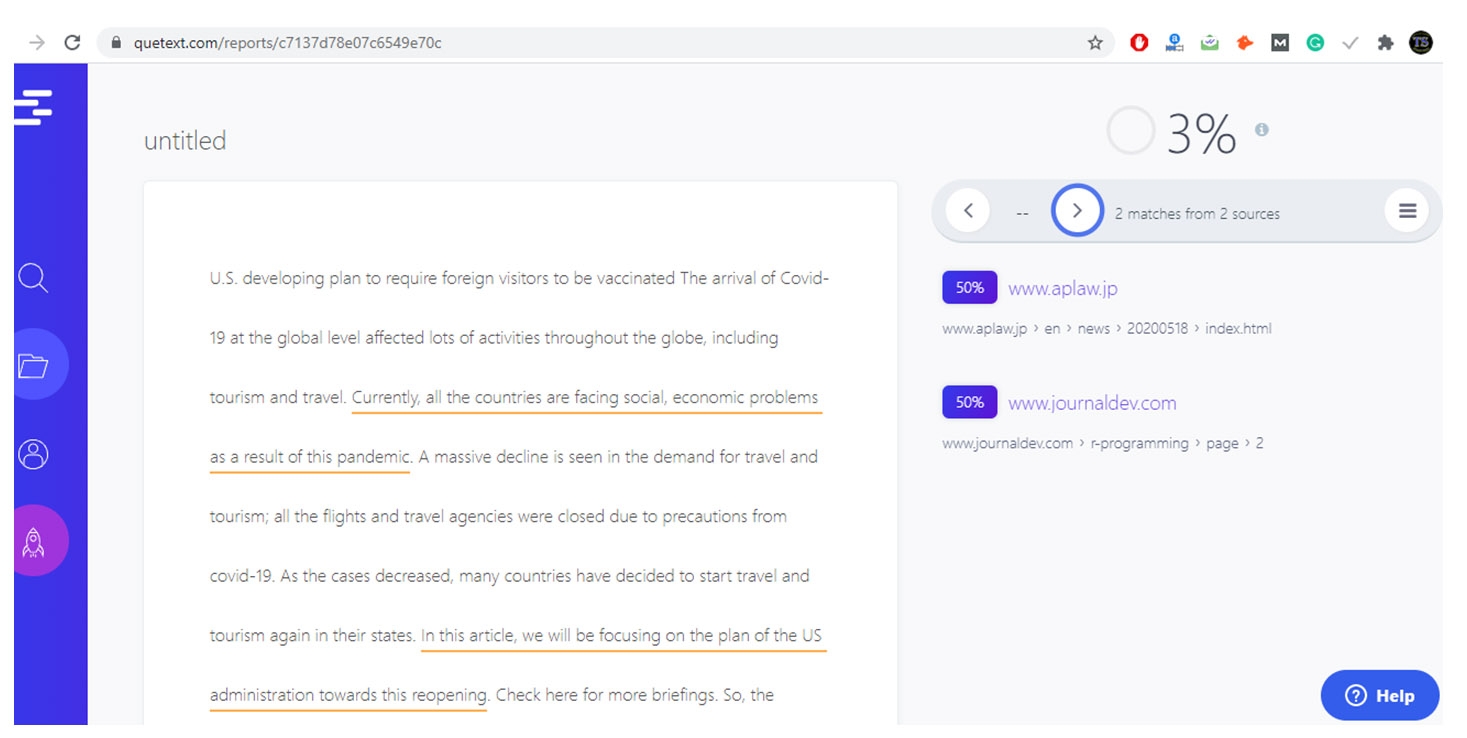Open the matches hamburger menu
This screenshot has height=738, width=1467.
[x=1407, y=211]
